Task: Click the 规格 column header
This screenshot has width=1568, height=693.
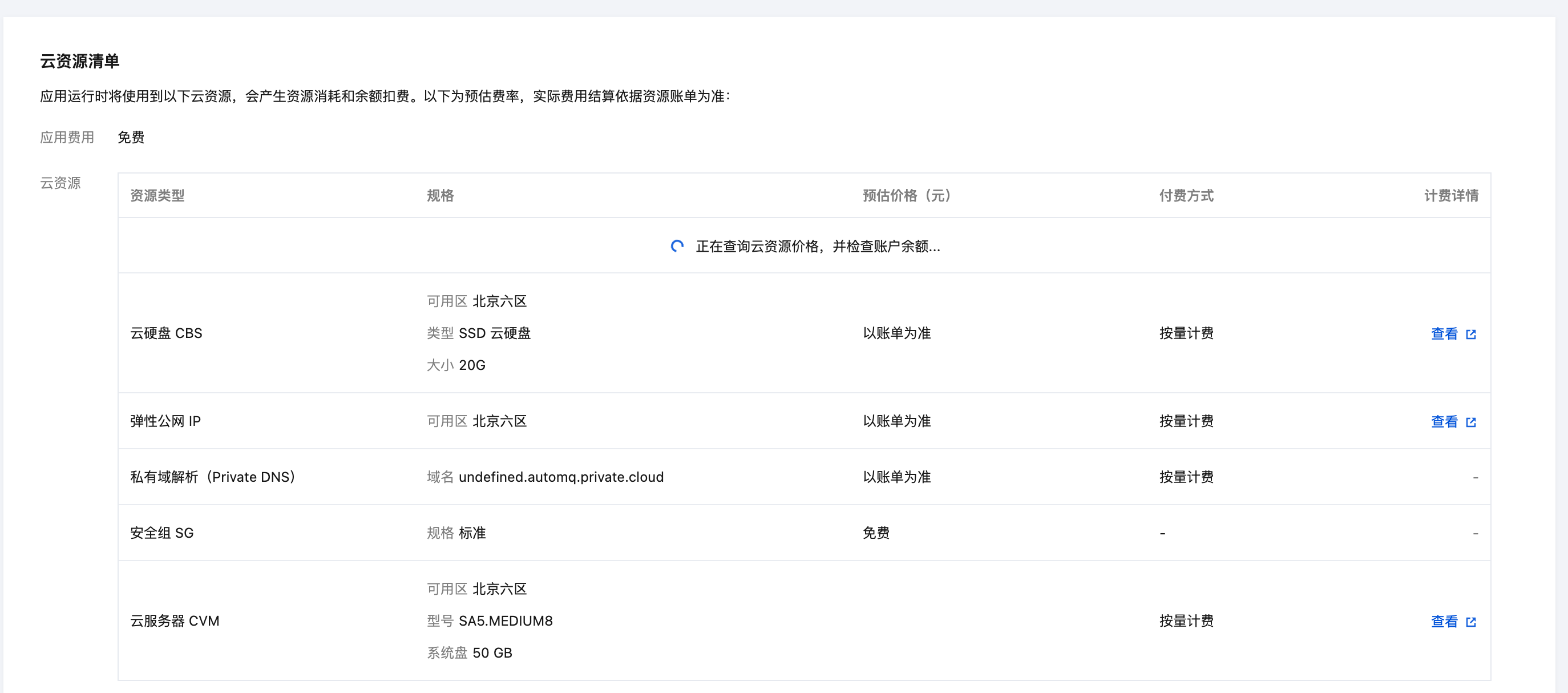Action: pos(440,195)
